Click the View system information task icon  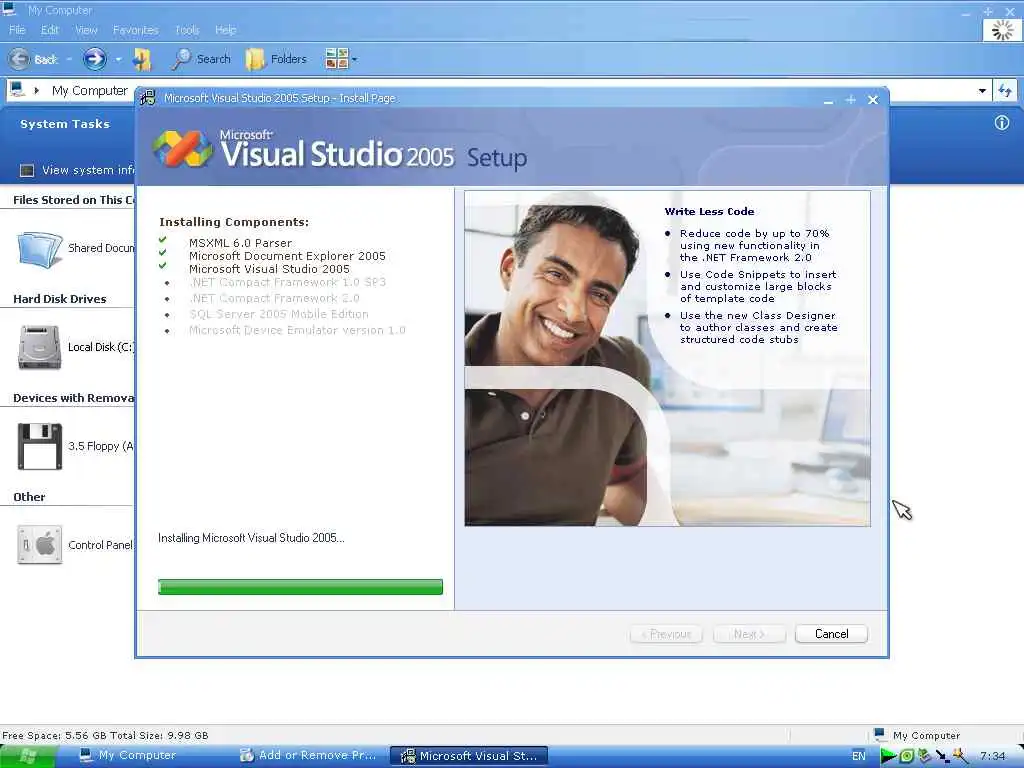pyautogui.click(x=27, y=170)
